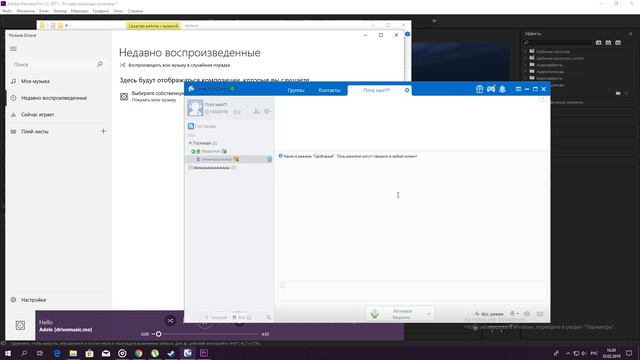Click shuffle-all music link in Groove

[175, 65]
